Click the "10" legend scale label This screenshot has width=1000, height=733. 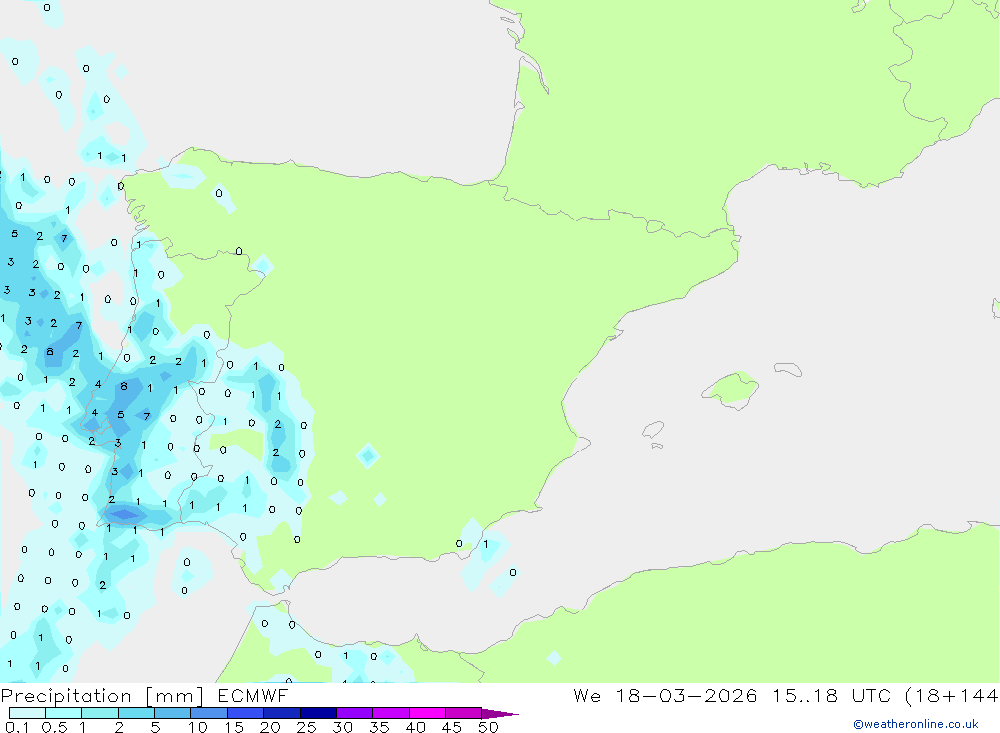click(198, 727)
